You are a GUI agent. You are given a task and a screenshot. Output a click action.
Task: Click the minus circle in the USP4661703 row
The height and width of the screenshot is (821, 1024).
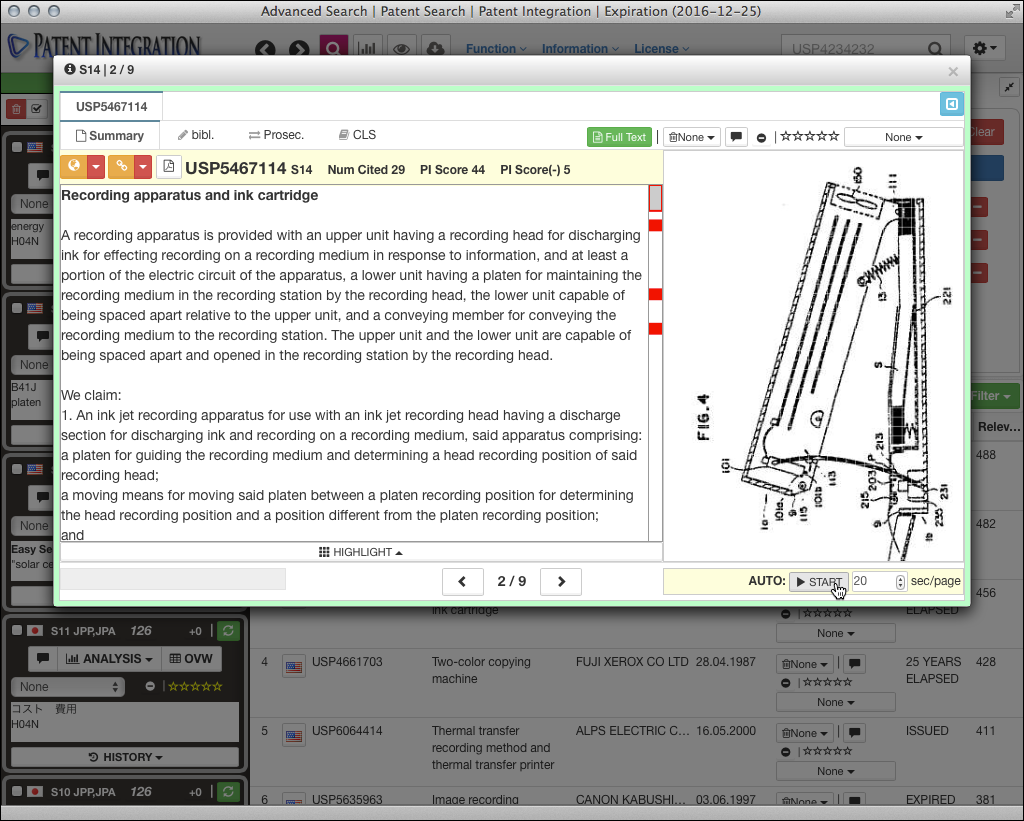786,683
